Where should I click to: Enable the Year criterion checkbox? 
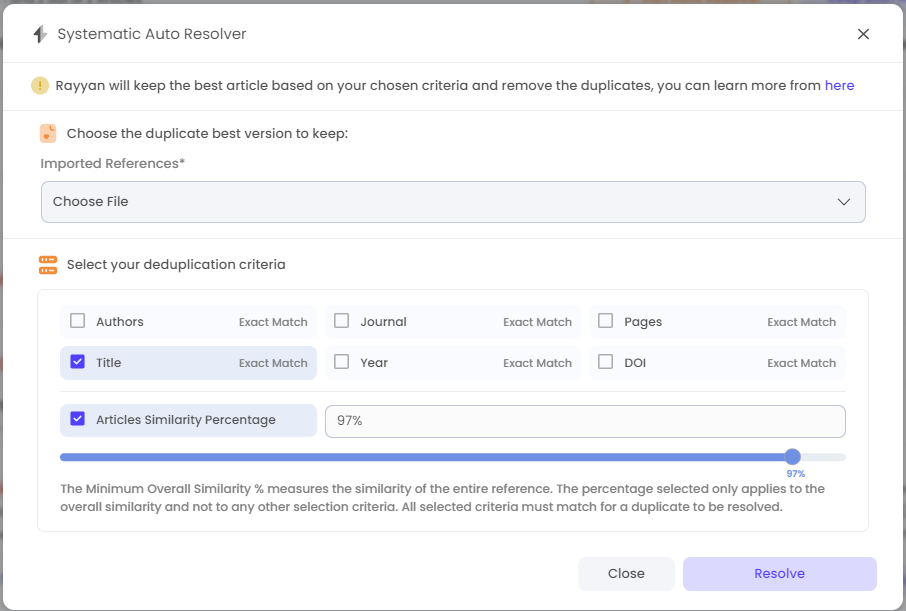pos(341,362)
